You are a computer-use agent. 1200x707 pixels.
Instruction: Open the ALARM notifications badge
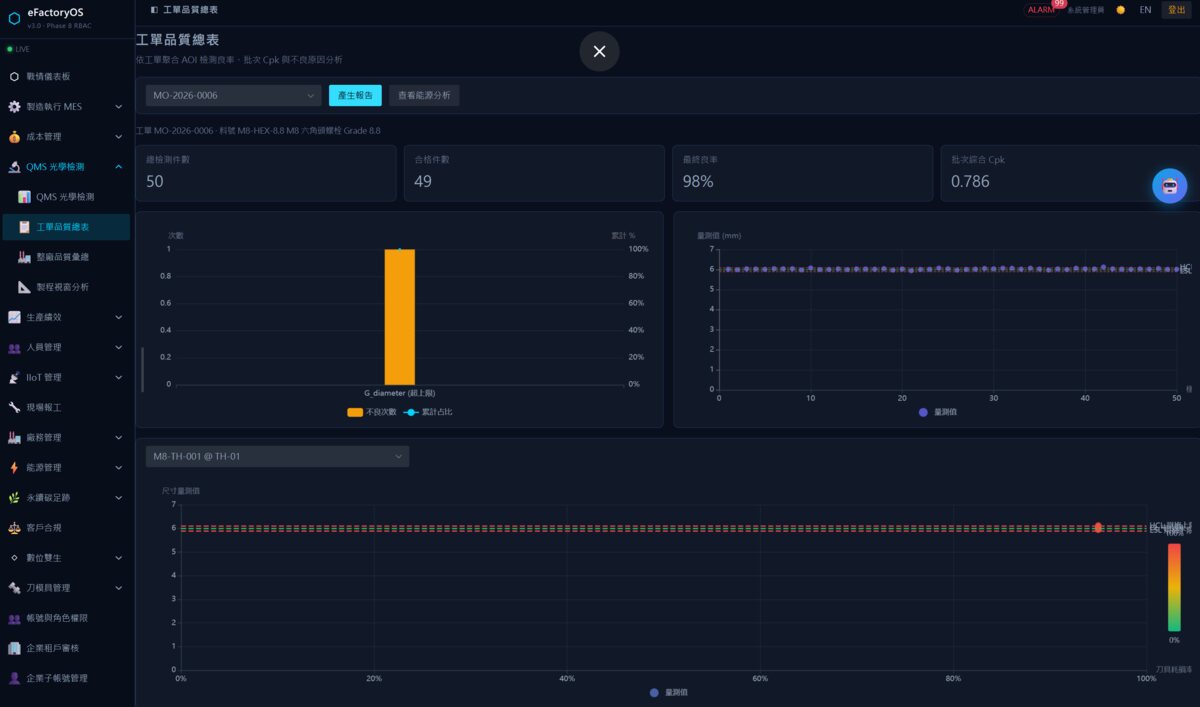click(1042, 10)
